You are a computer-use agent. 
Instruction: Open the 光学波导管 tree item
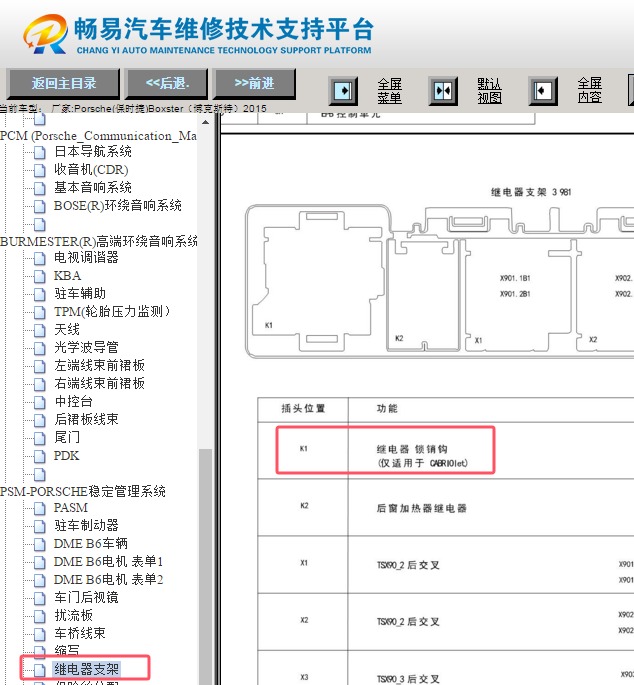coord(86,347)
